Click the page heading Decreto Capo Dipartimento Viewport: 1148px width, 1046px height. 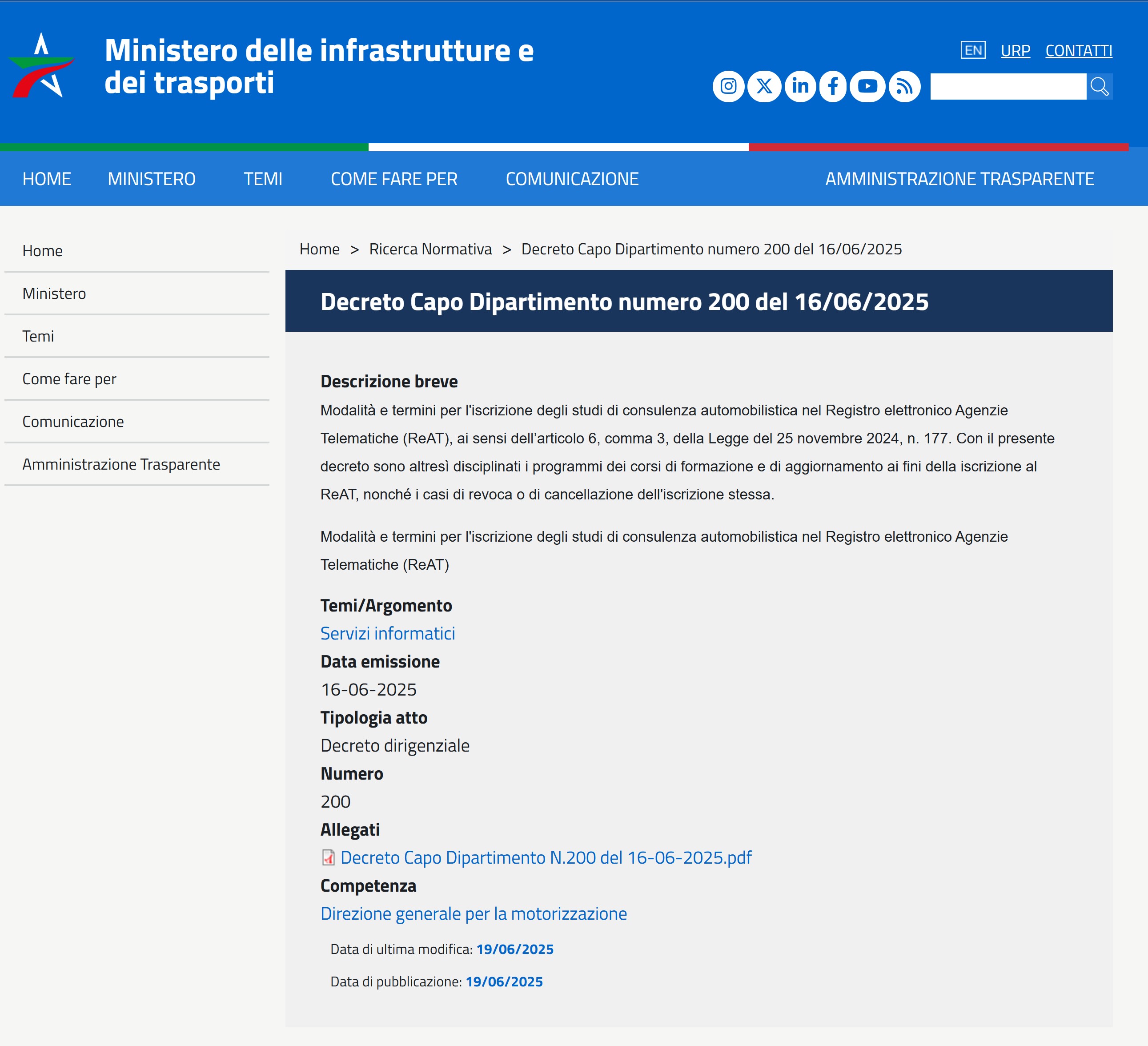click(x=624, y=302)
